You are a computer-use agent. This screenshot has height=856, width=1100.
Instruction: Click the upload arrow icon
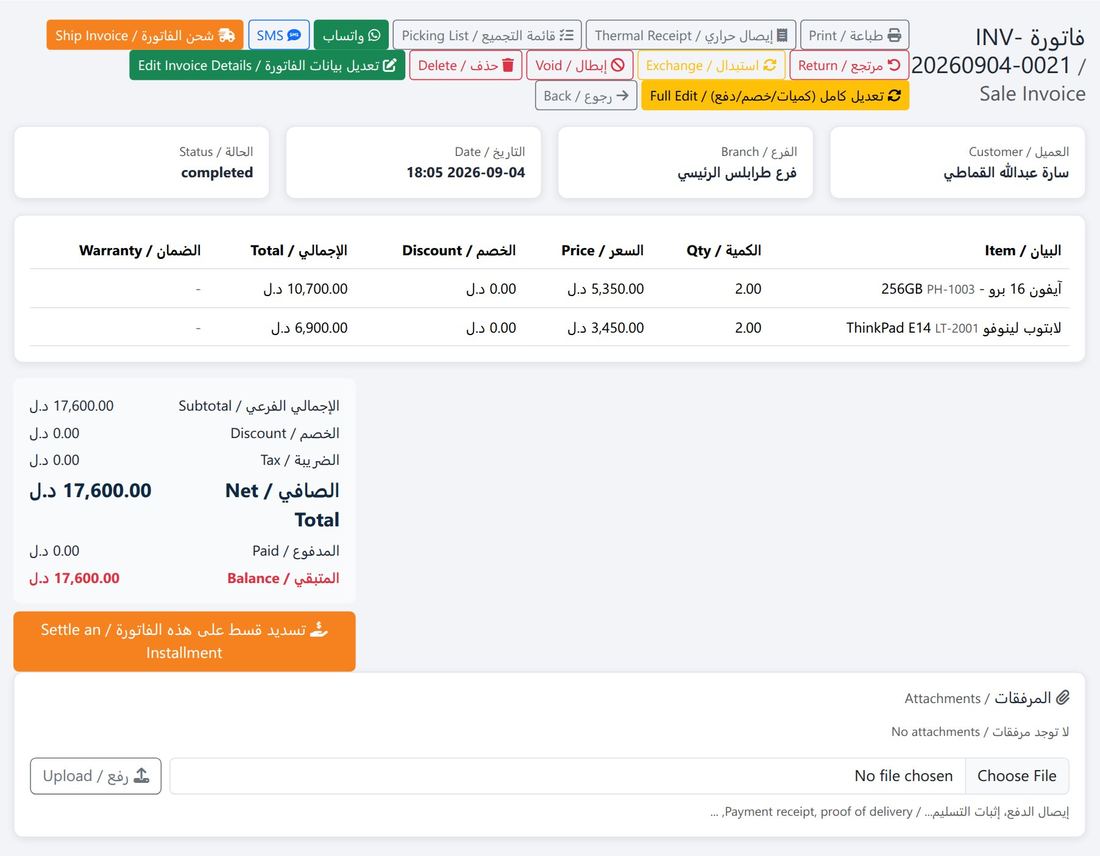click(142, 775)
